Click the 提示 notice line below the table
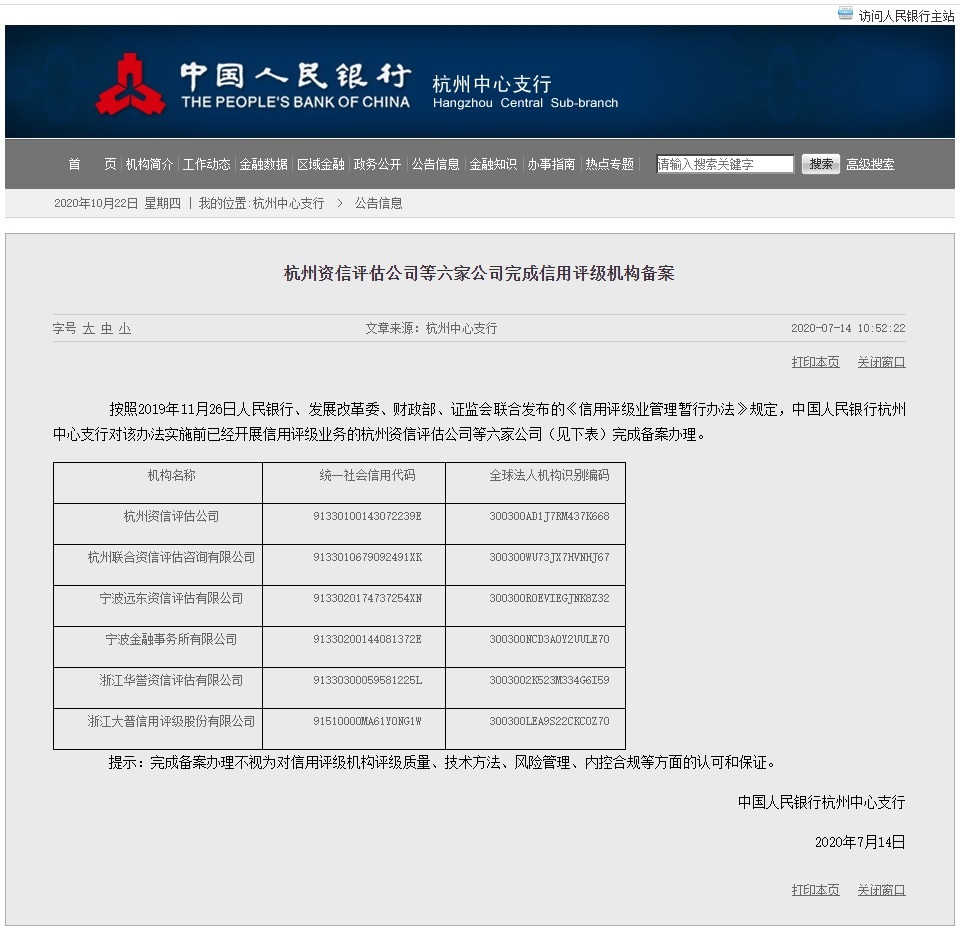960x930 pixels. (x=442, y=762)
